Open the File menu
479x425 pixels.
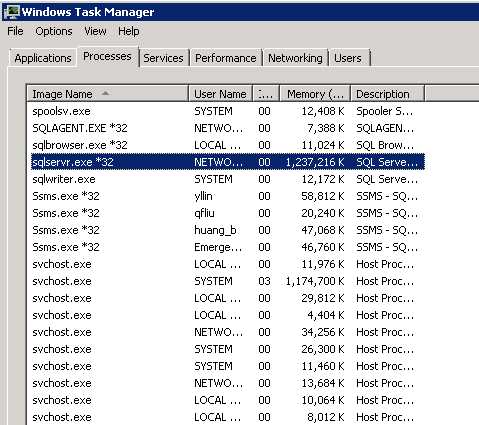pyautogui.click(x=15, y=31)
